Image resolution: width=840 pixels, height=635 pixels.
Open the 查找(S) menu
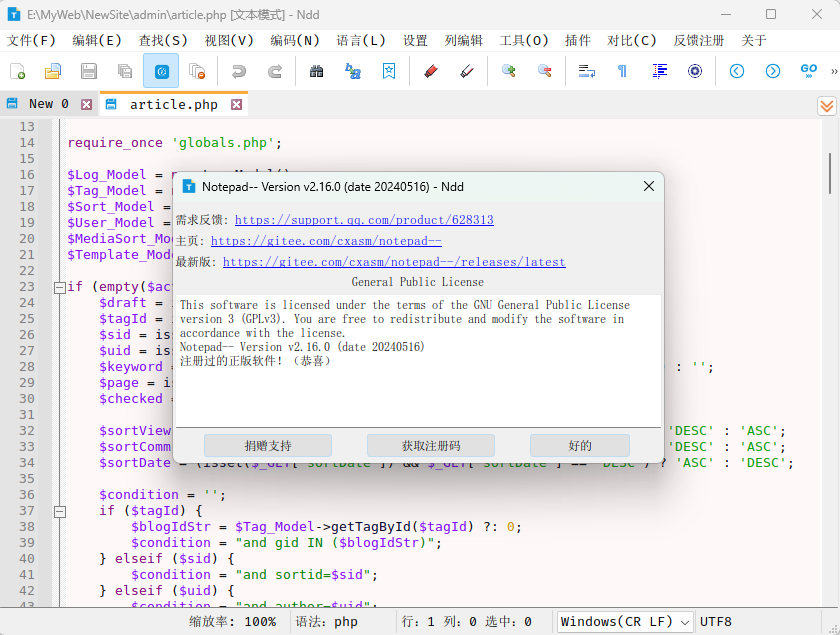(163, 41)
